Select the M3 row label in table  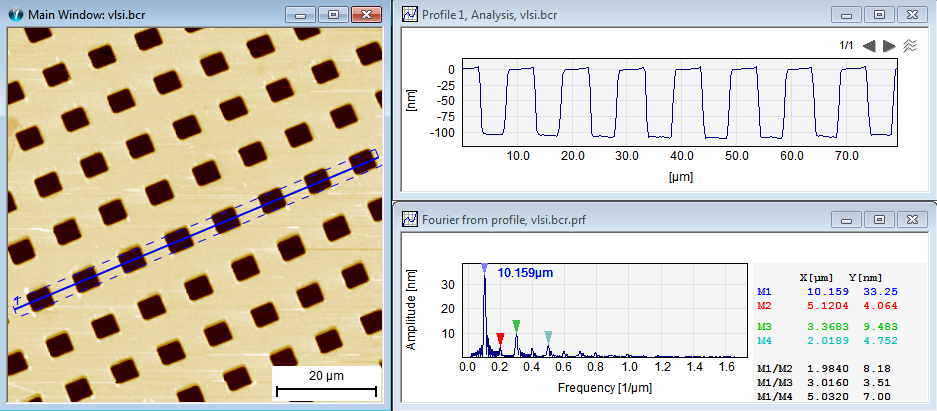[x=764, y=327]
